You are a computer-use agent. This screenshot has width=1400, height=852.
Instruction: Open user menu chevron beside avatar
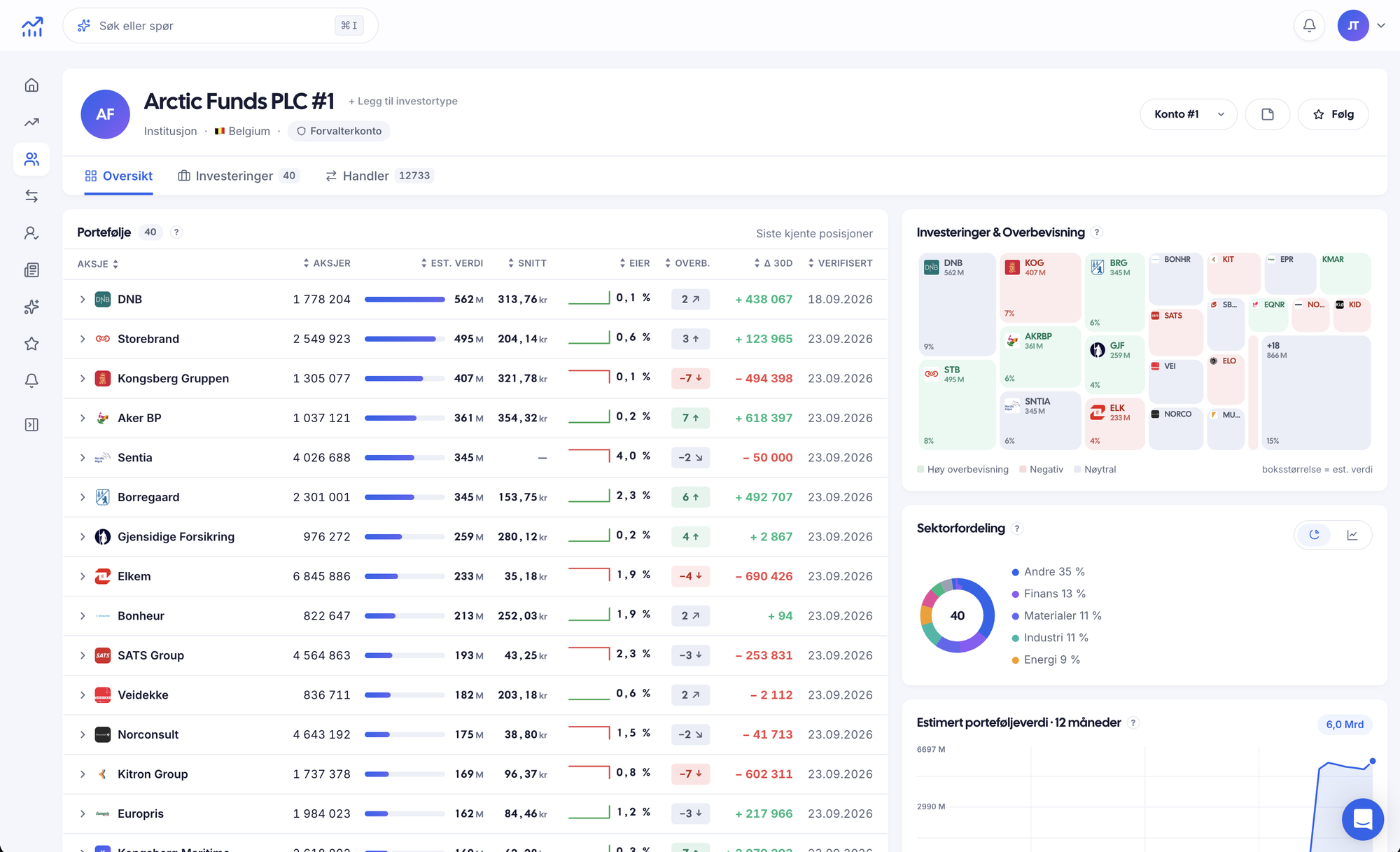point(1381,26)
